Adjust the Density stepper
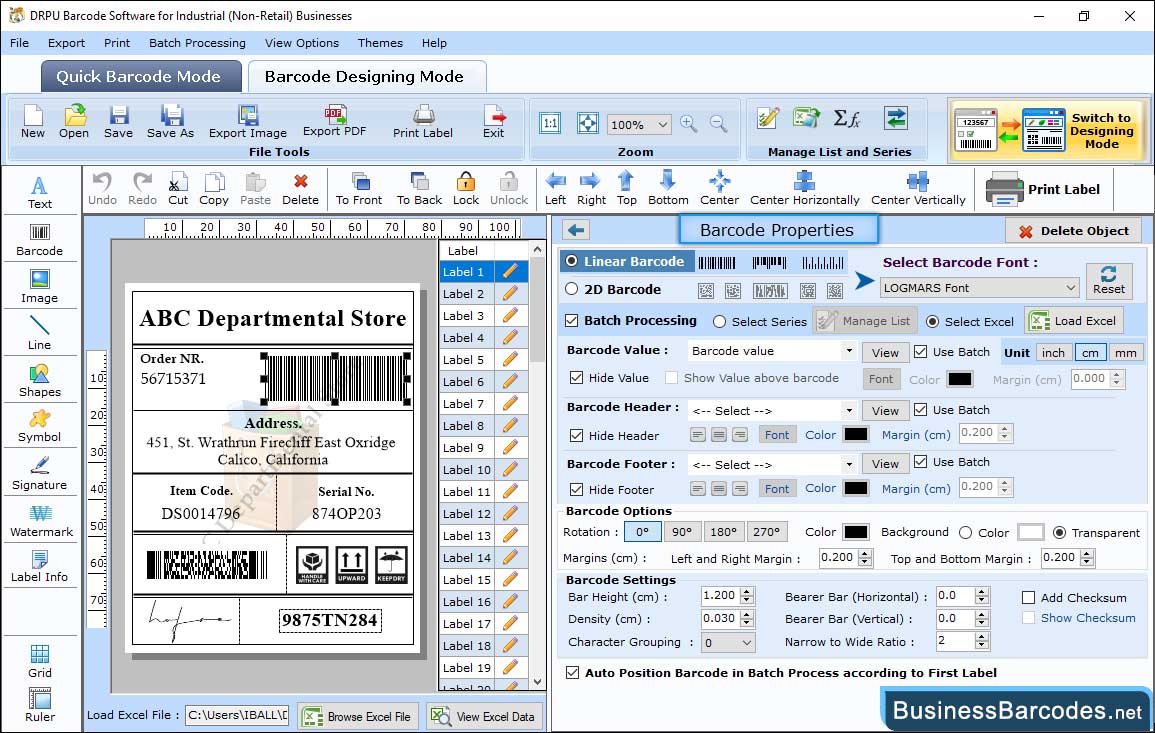 pos(748,619)
